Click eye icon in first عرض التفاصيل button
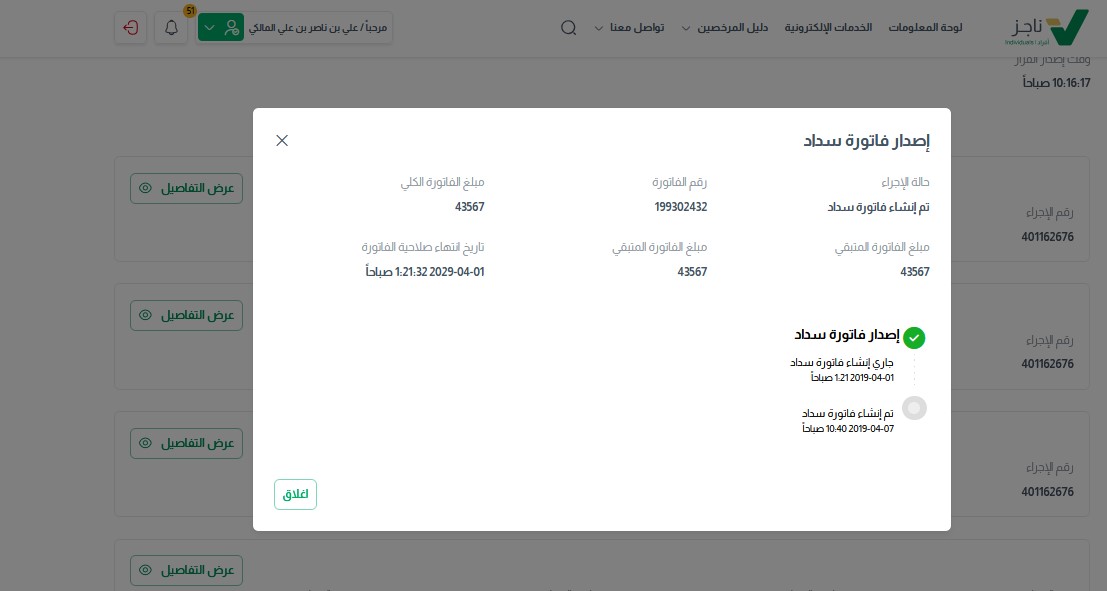Screen dimensions: 1107x591 [146, 188]
